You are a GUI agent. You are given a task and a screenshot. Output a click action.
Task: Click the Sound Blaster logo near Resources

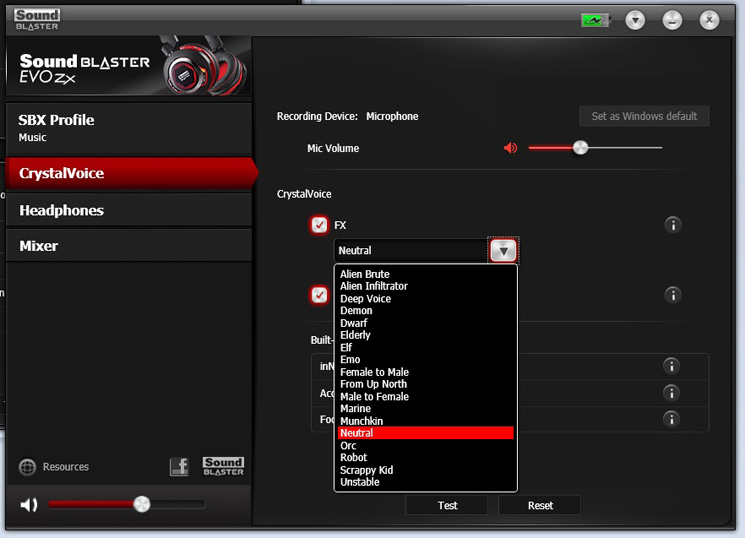[223, 466]
